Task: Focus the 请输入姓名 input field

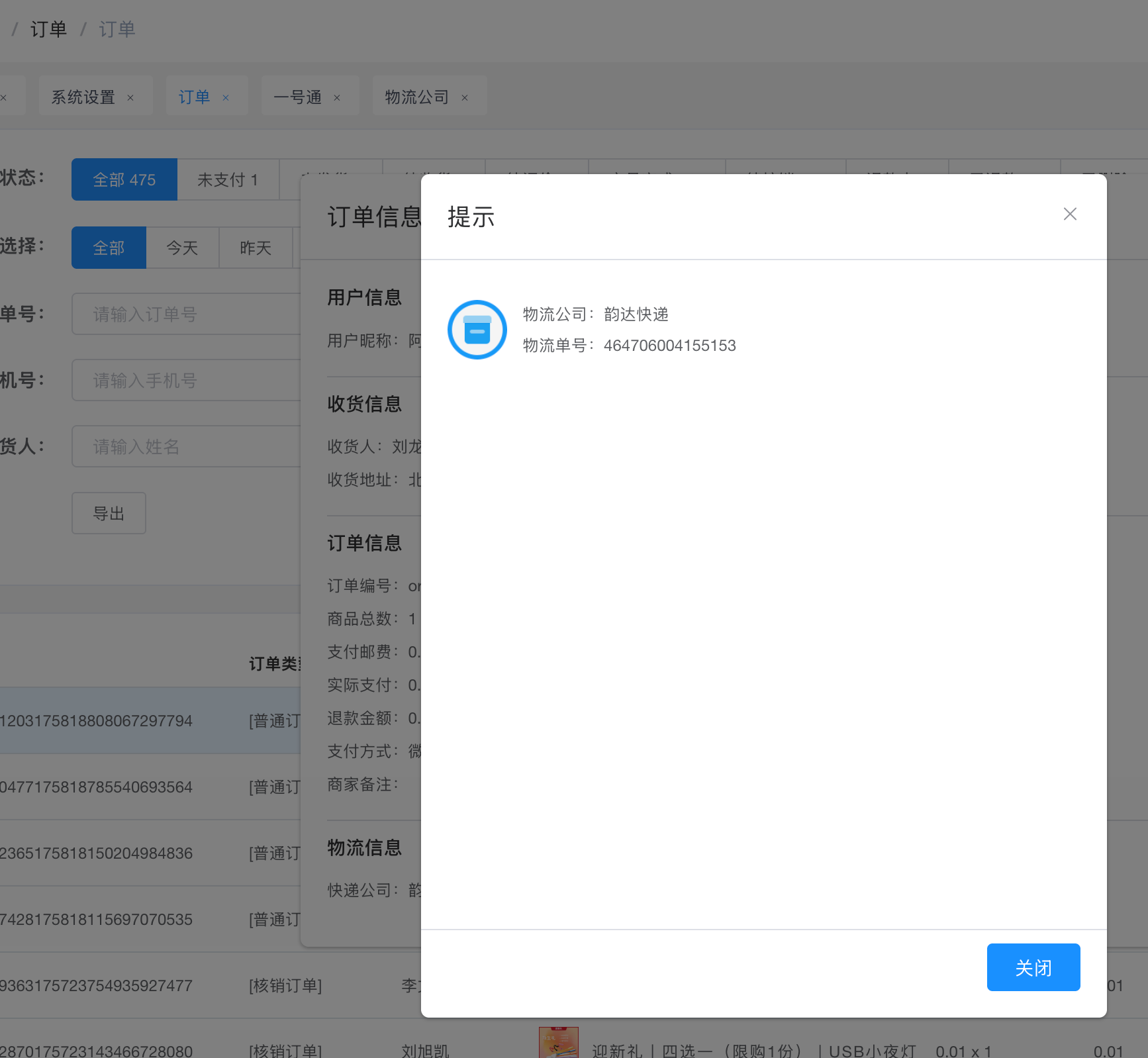Action: (x=186, y=446)
